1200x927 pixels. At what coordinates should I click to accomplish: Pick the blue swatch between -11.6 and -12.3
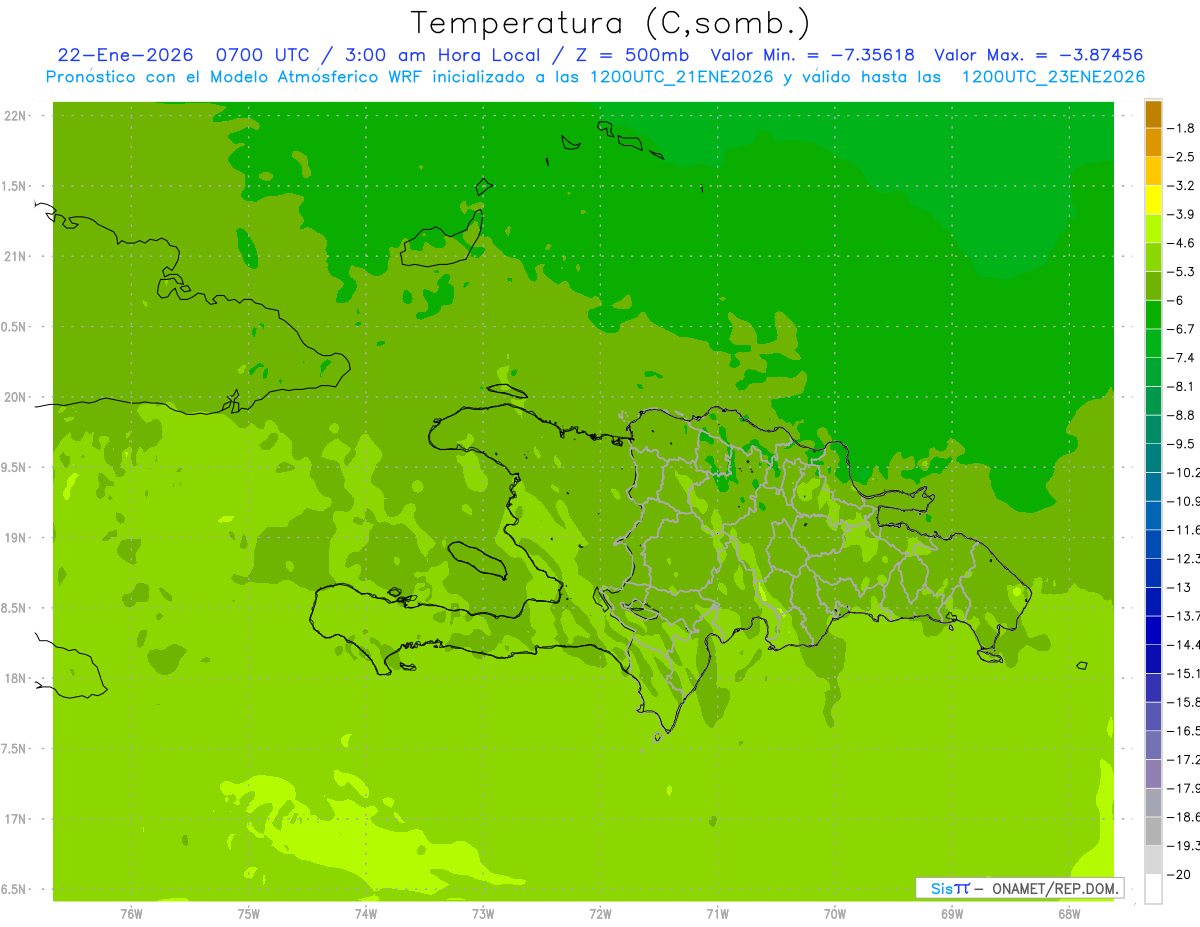pyautogui.click(x=1153, y=544)
